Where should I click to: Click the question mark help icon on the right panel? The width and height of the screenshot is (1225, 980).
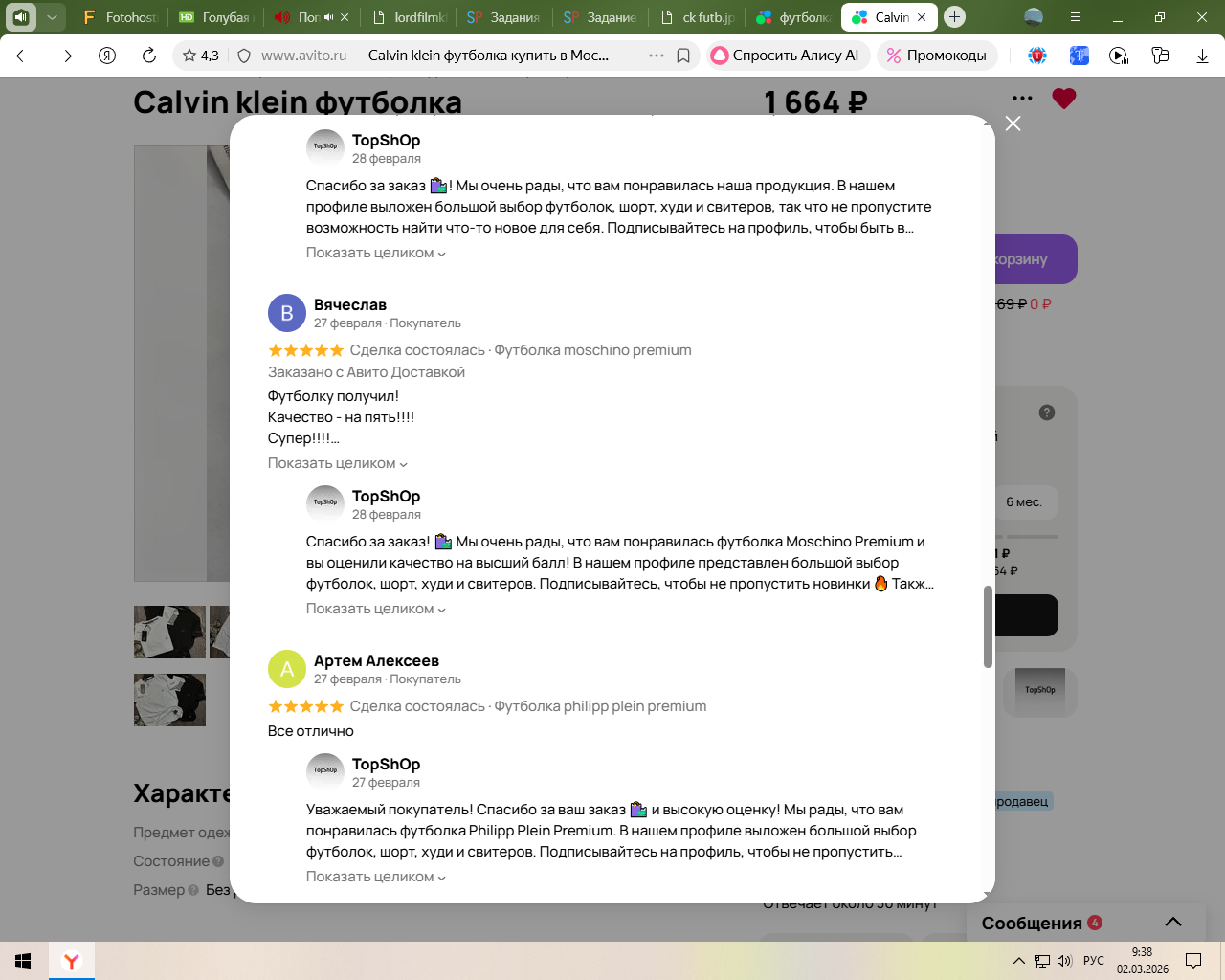click(1047, 412)
